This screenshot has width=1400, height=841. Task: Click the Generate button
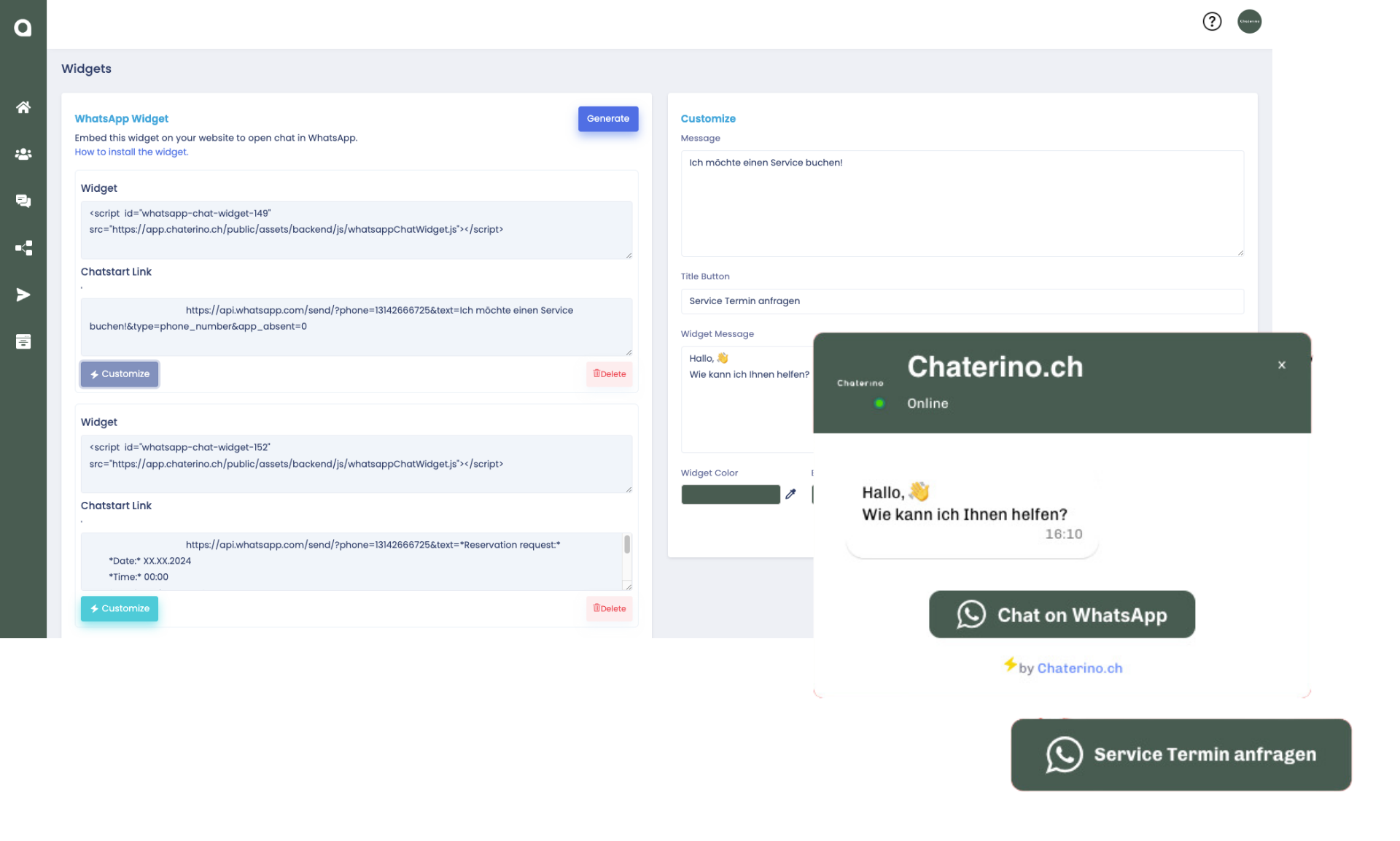(607, 119)
